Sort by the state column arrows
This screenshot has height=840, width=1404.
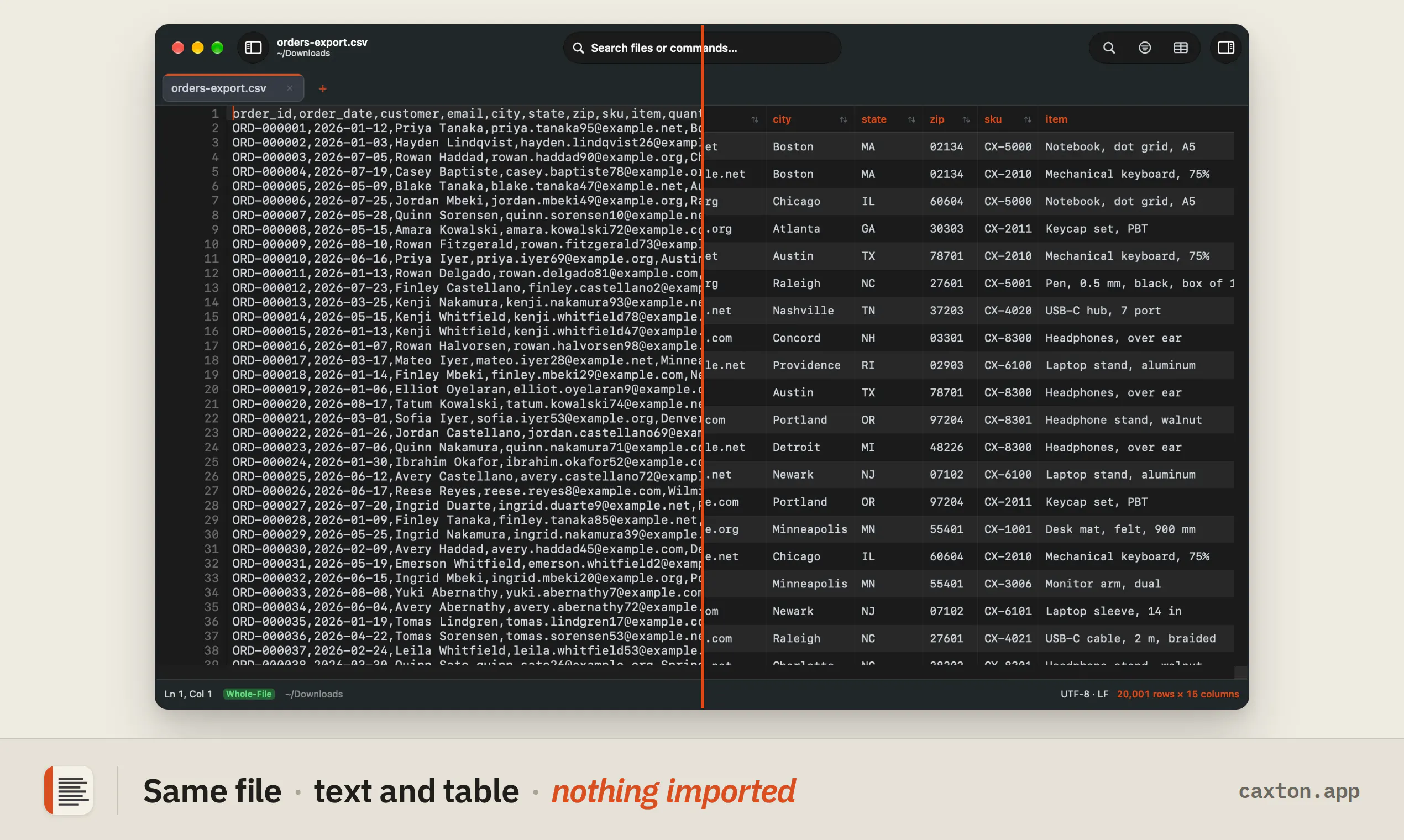coord(911,119)
